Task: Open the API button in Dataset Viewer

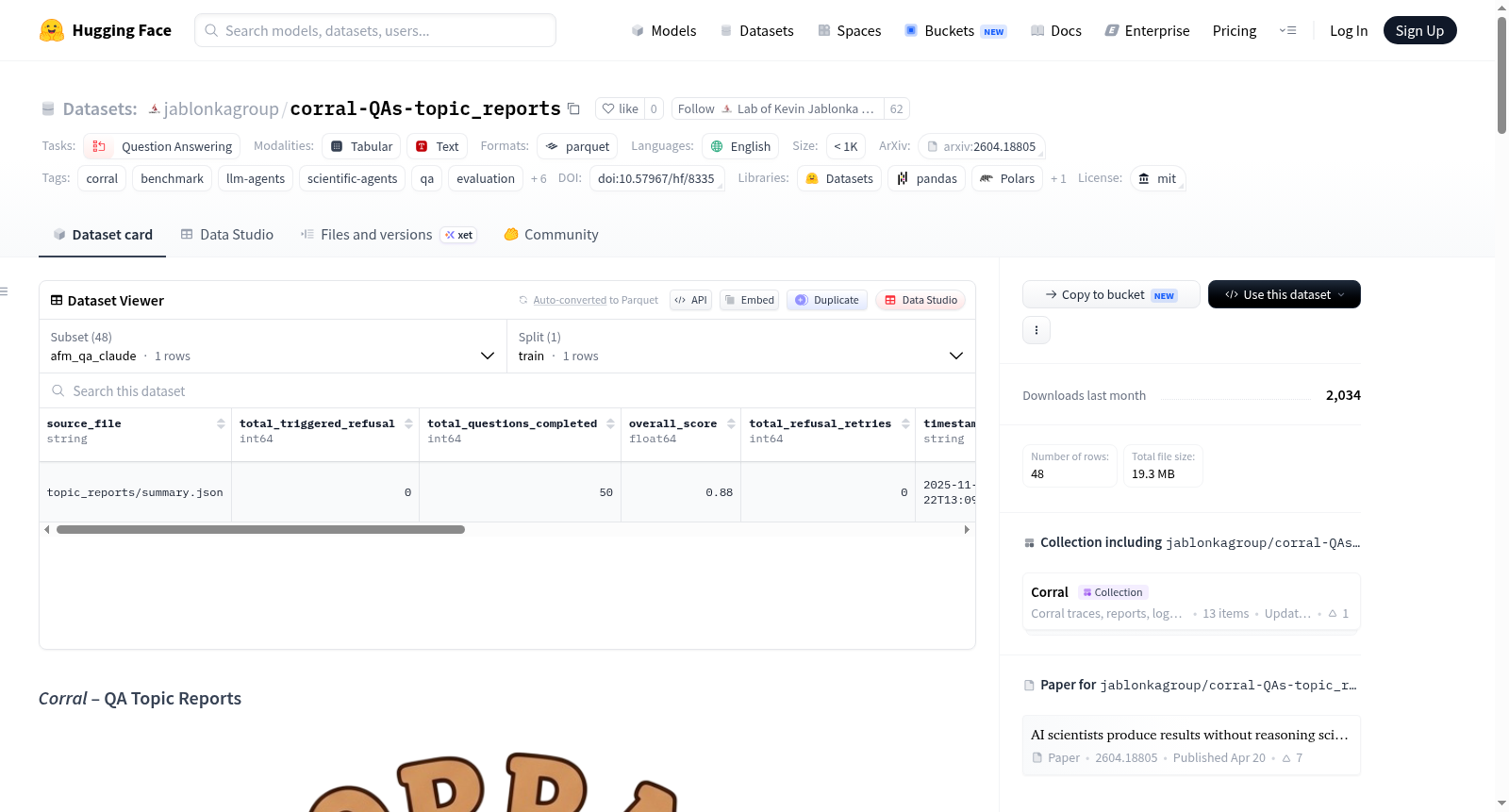Action: tap(690, 300)
